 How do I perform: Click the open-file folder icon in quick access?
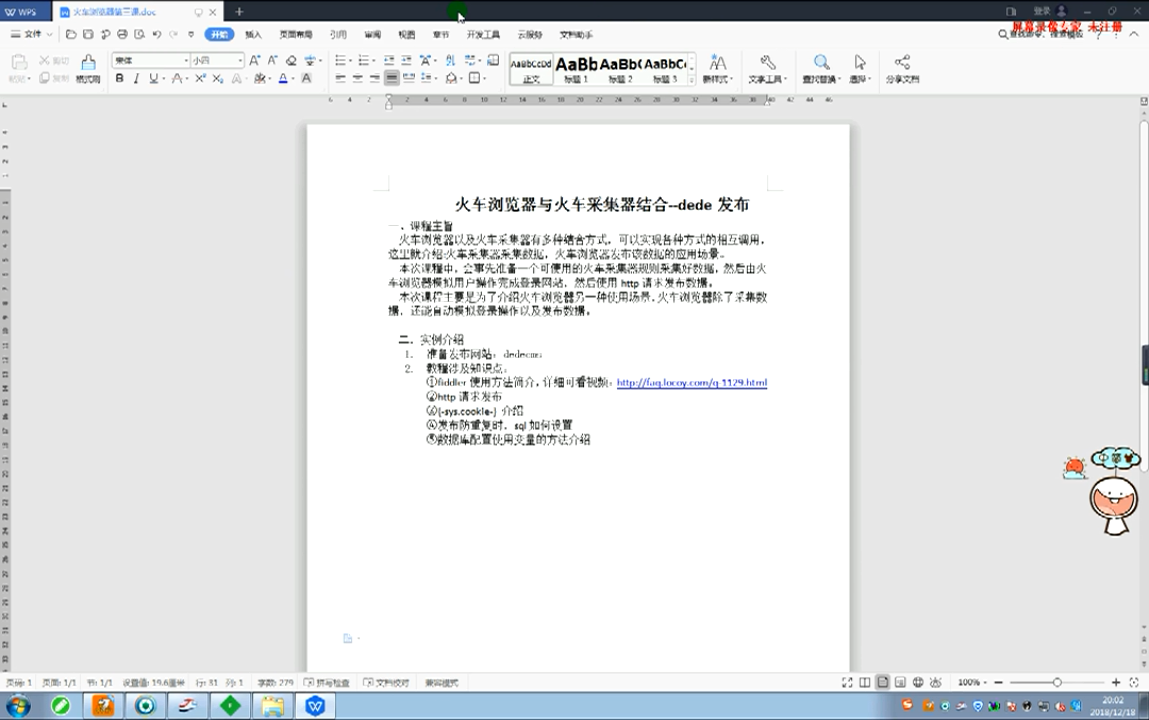pyautogui.click(x=71, y=34)
